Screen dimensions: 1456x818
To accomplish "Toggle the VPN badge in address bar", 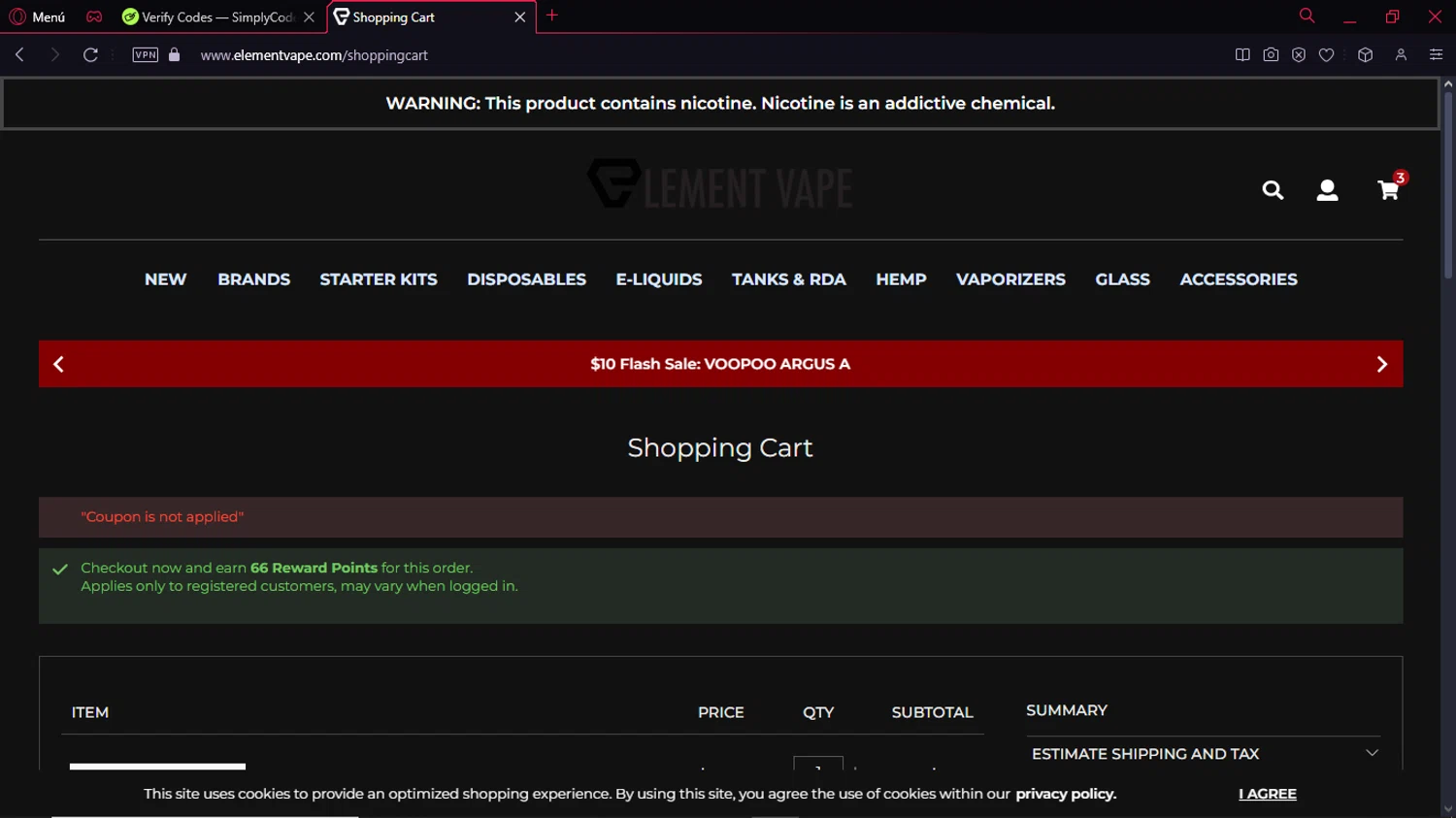I will pyautogui.click(x=146, y=55).
